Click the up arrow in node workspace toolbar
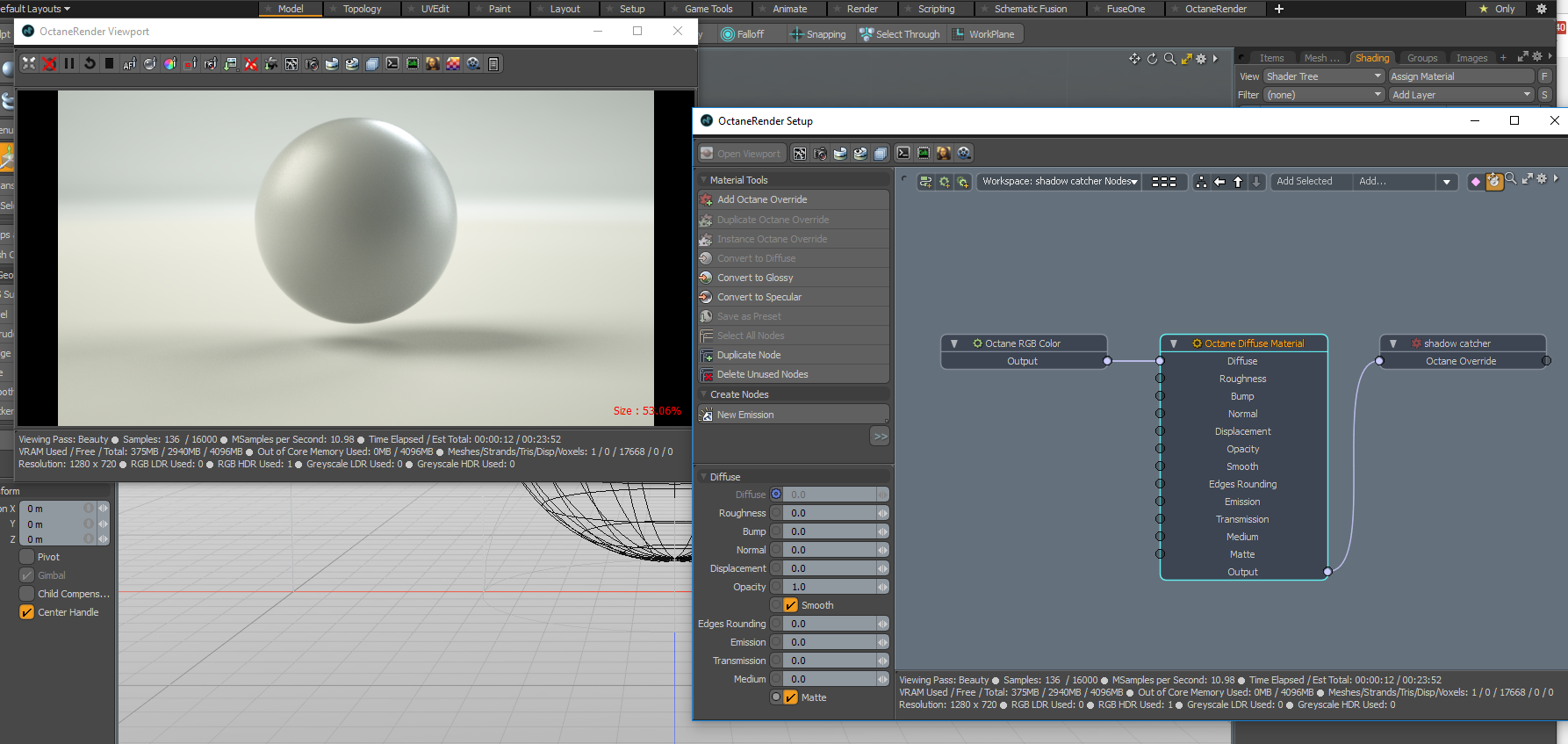 point(1238,182)
